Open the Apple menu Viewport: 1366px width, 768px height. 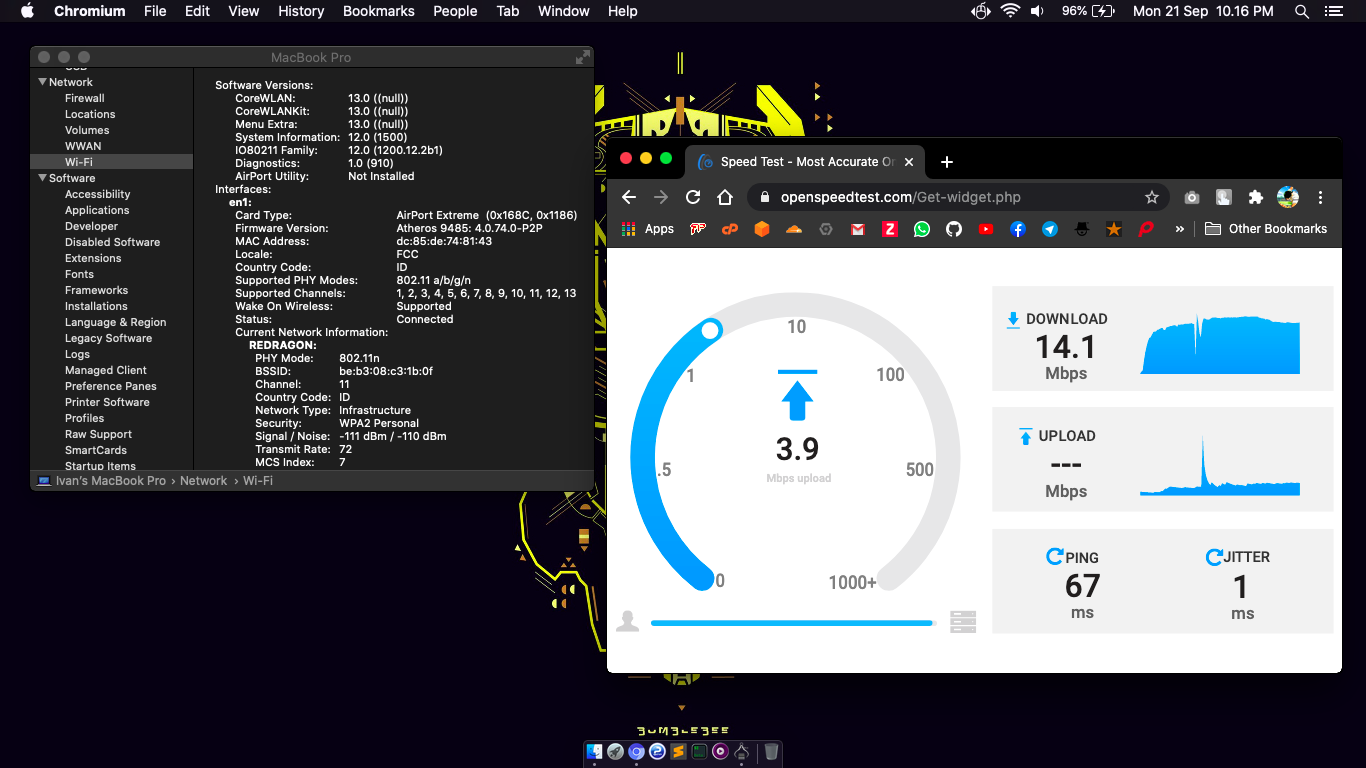click(x=27, y=11)
